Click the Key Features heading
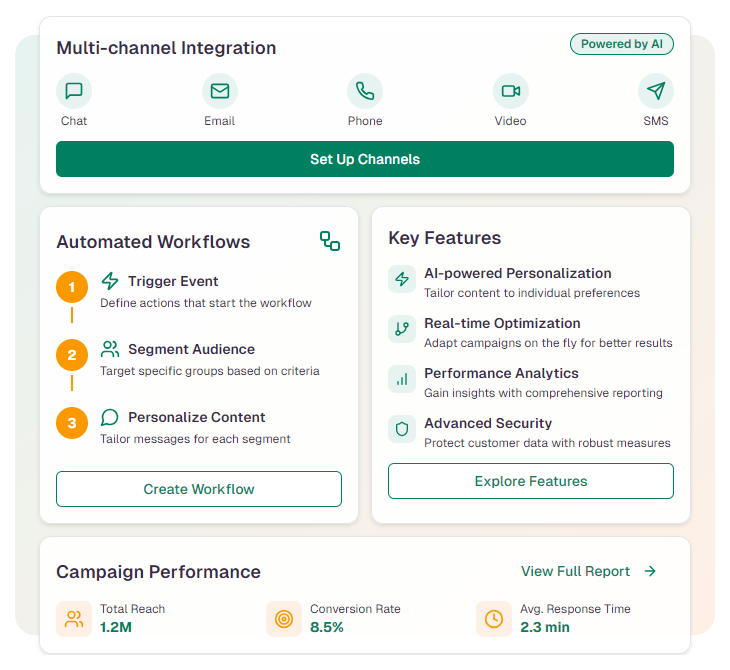 [x=445, y=238]
